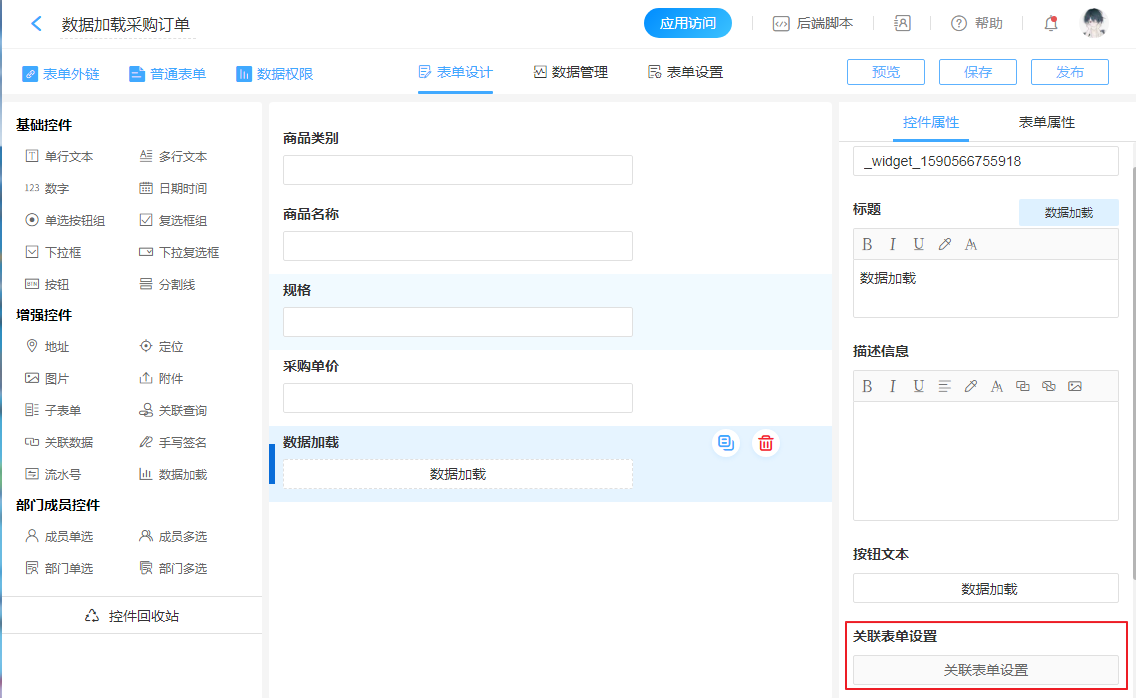Image resolution: width=1136 pixels, height=698 pixels.
Task: Delete the selected 数据加载 widget
Action: point(765,443)
